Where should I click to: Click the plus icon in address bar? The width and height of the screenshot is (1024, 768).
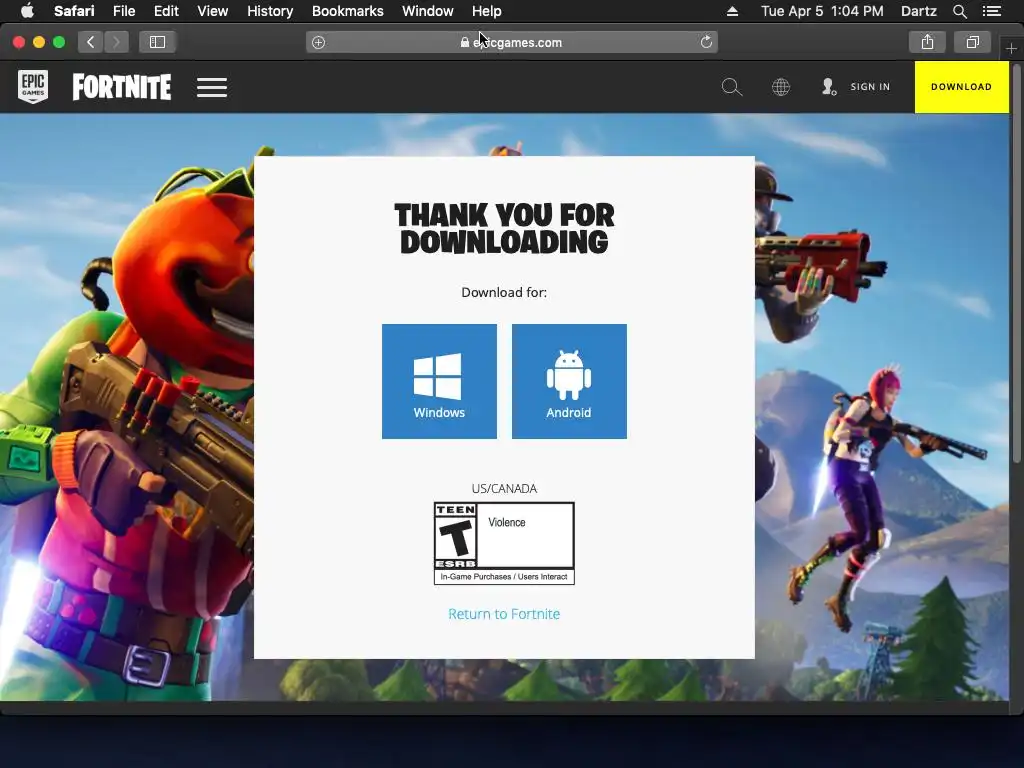pos(318,42)
